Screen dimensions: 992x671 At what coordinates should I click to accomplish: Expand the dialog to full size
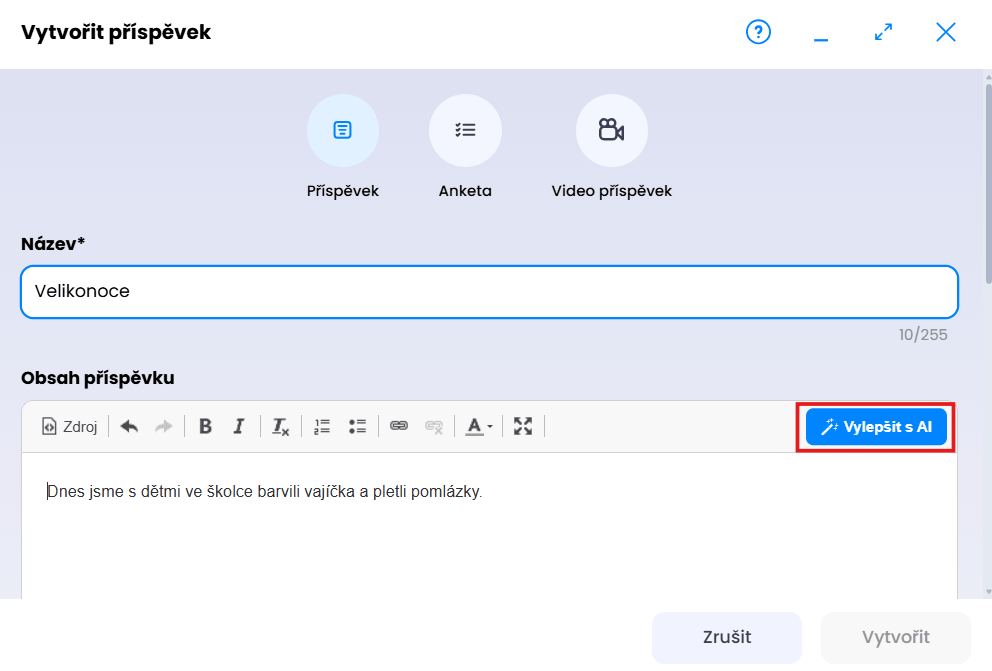(x=883, y=32)
